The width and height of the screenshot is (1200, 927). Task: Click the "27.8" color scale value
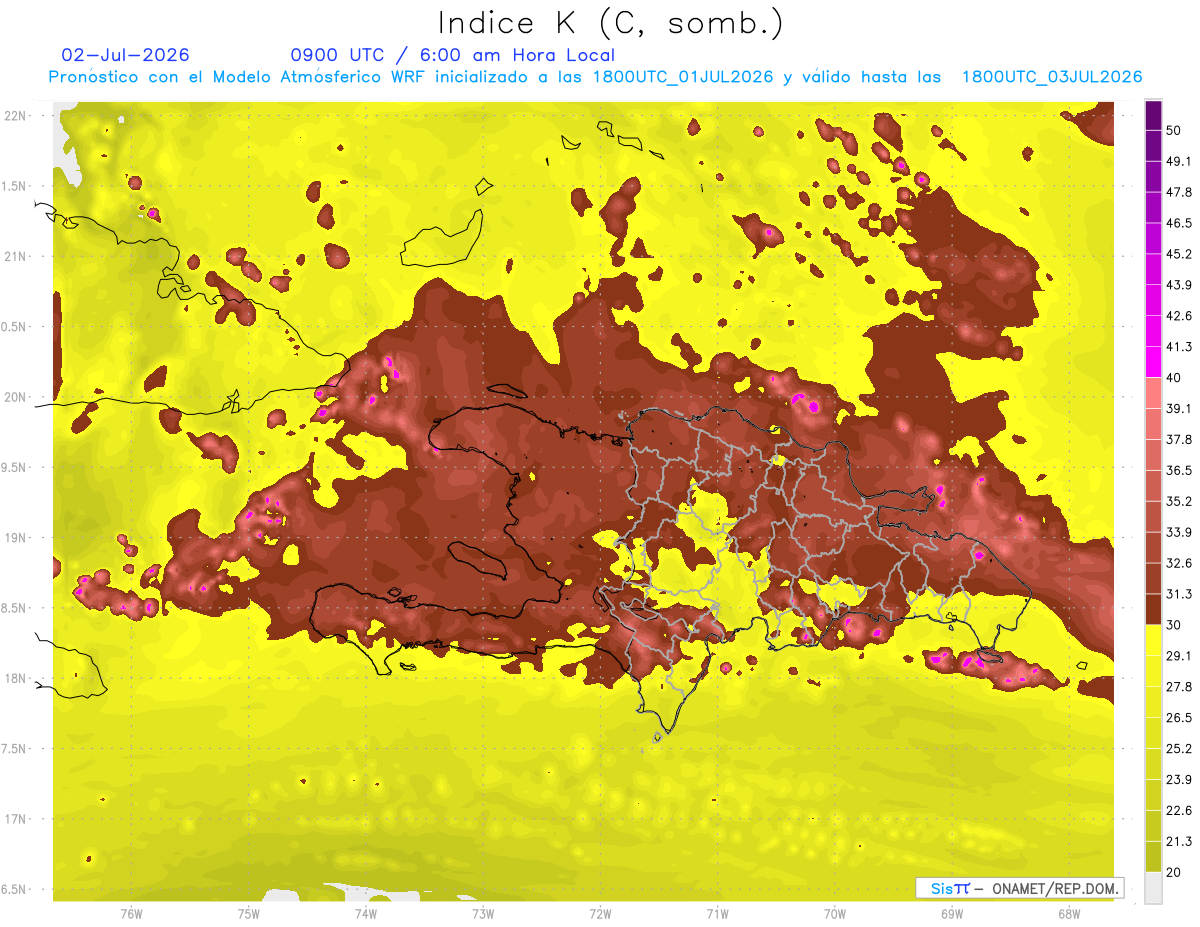click(x=1179, y=687)
